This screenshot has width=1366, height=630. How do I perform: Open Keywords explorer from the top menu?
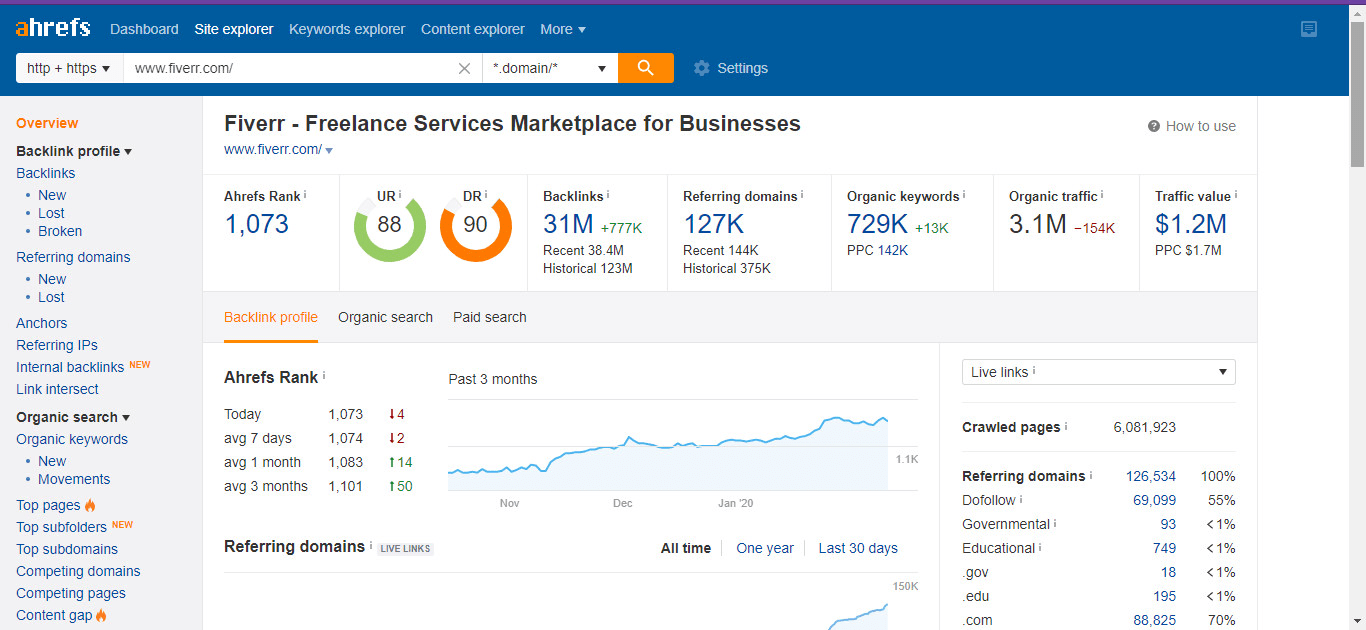coord(346,29)
